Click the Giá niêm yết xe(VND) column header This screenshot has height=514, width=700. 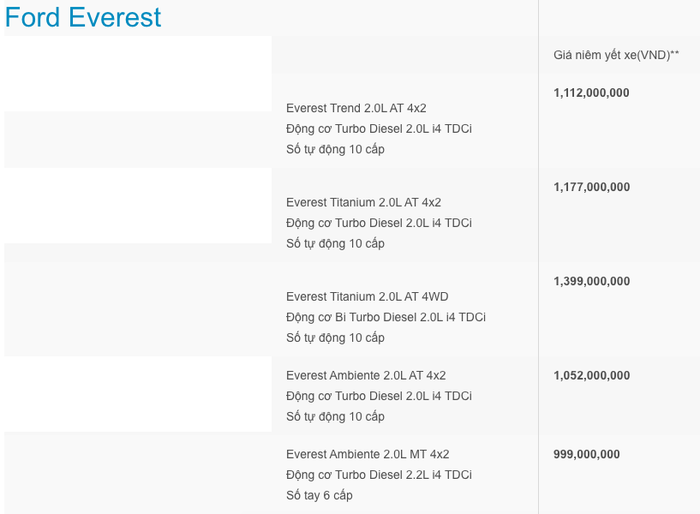pos(617,55)
